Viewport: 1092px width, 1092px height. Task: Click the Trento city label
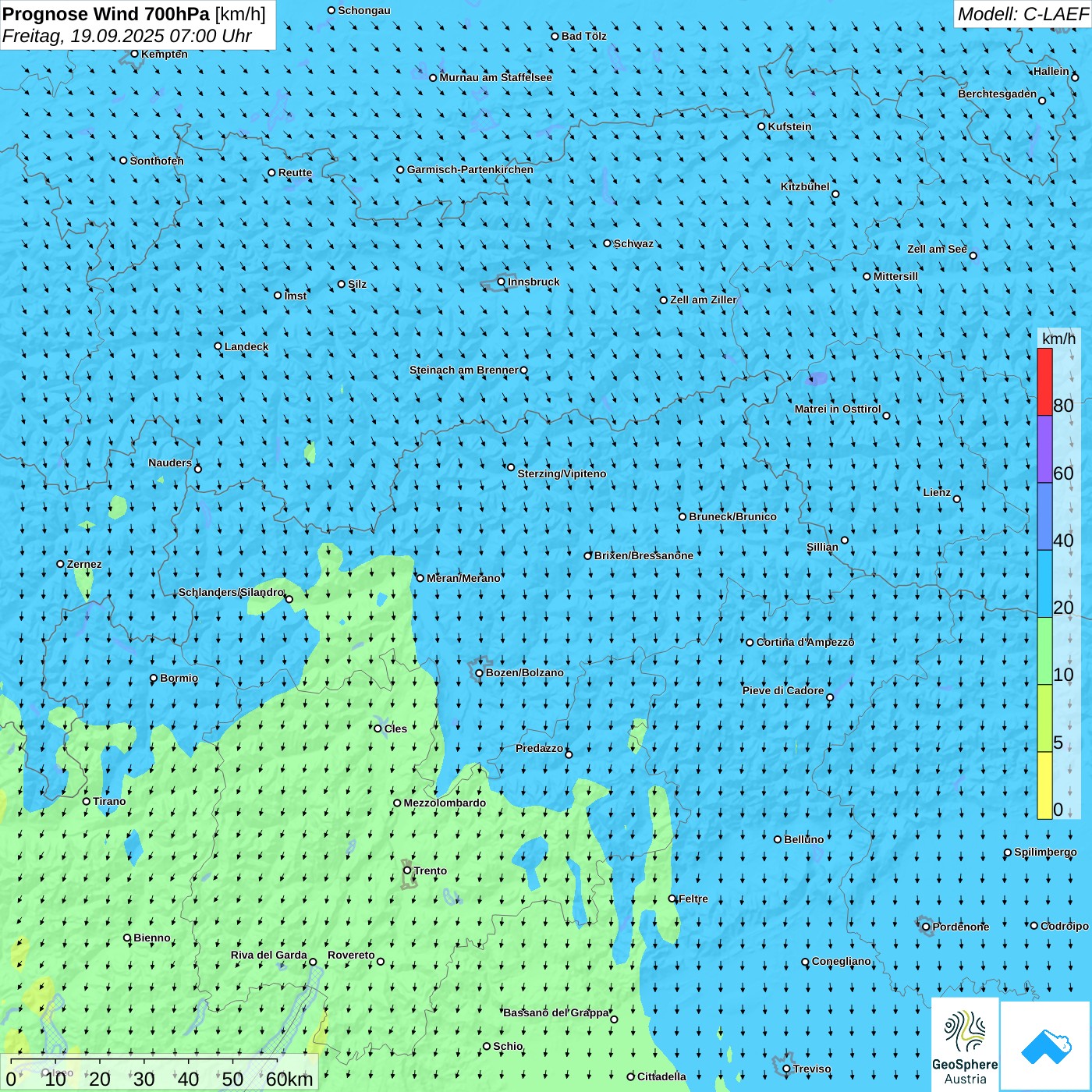pos(431,870)
